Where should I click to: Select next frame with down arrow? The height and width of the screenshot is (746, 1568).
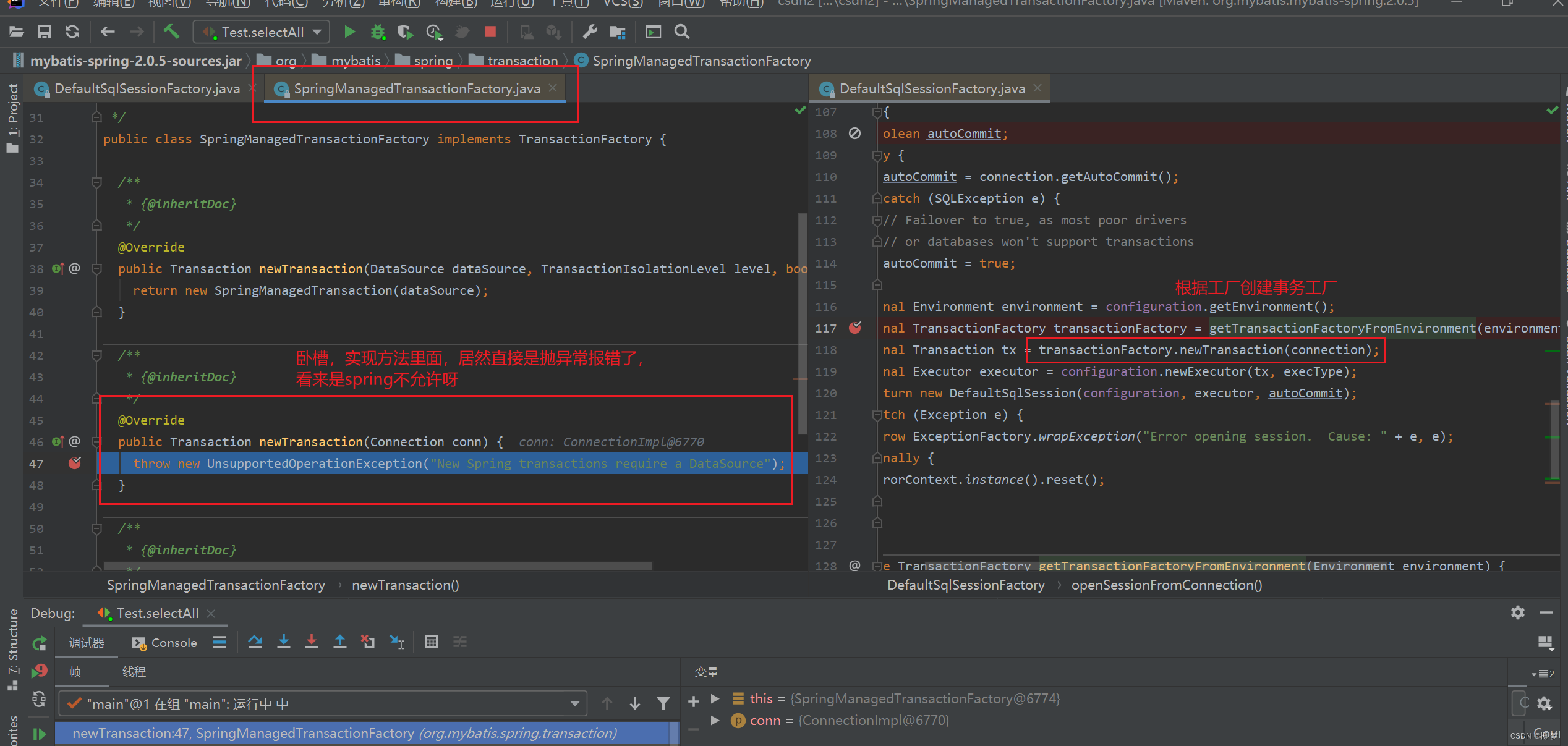click(x=635, y=703)
